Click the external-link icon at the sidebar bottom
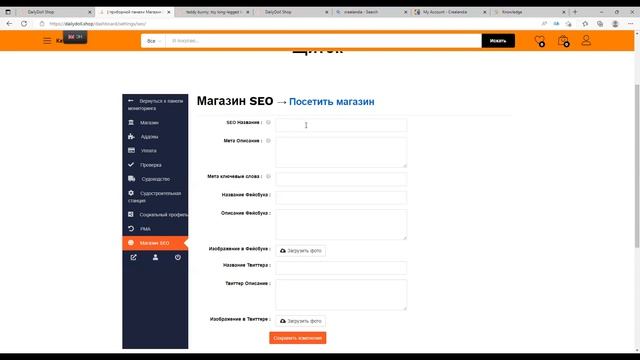This screenshot has width=640, height=360. pyautogui.click(x=133, y=257)
